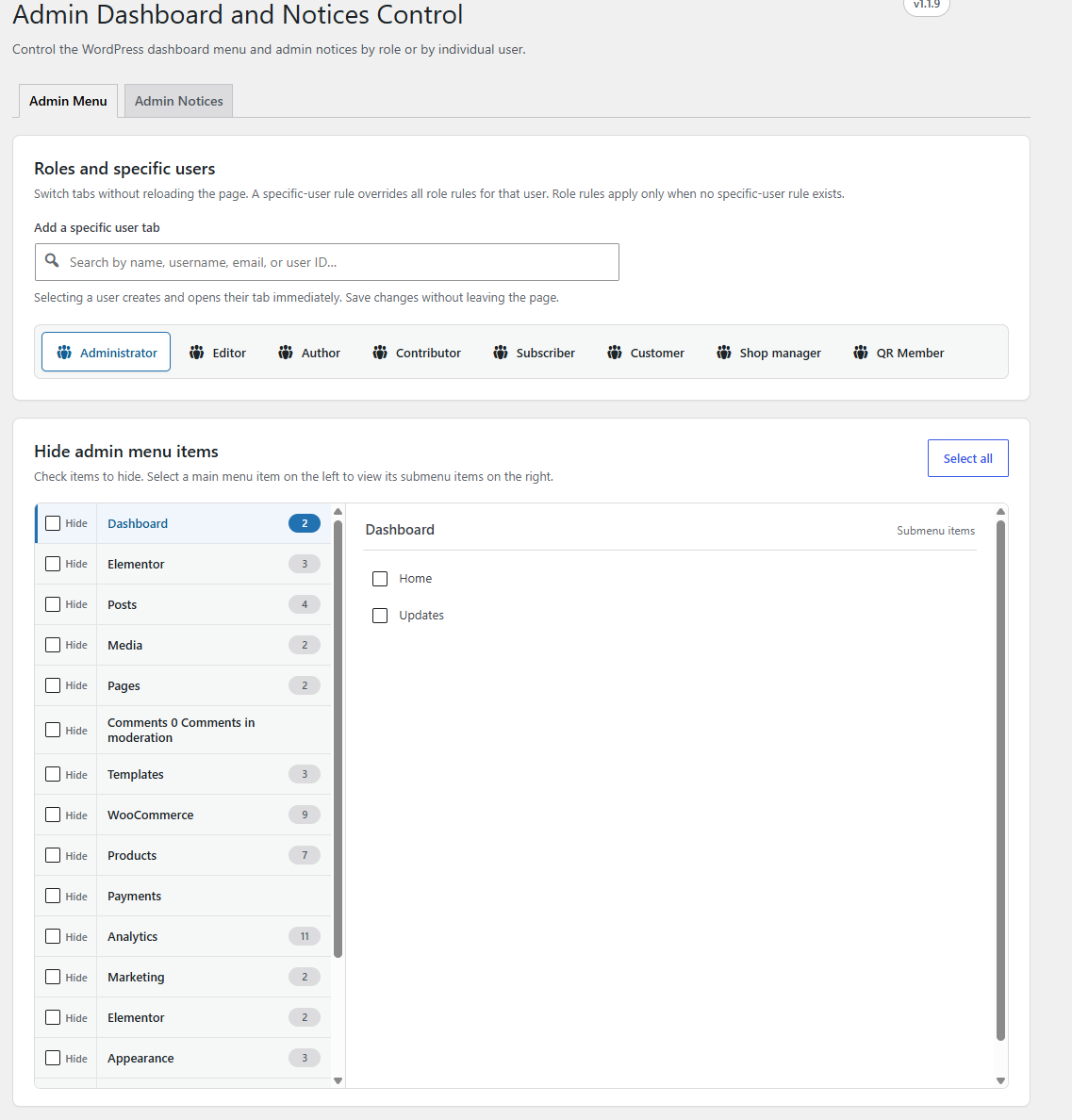Check Hide for the Appearance menu item
The height and width of the screenshot is (1120, 1072).
point(53,1057)
